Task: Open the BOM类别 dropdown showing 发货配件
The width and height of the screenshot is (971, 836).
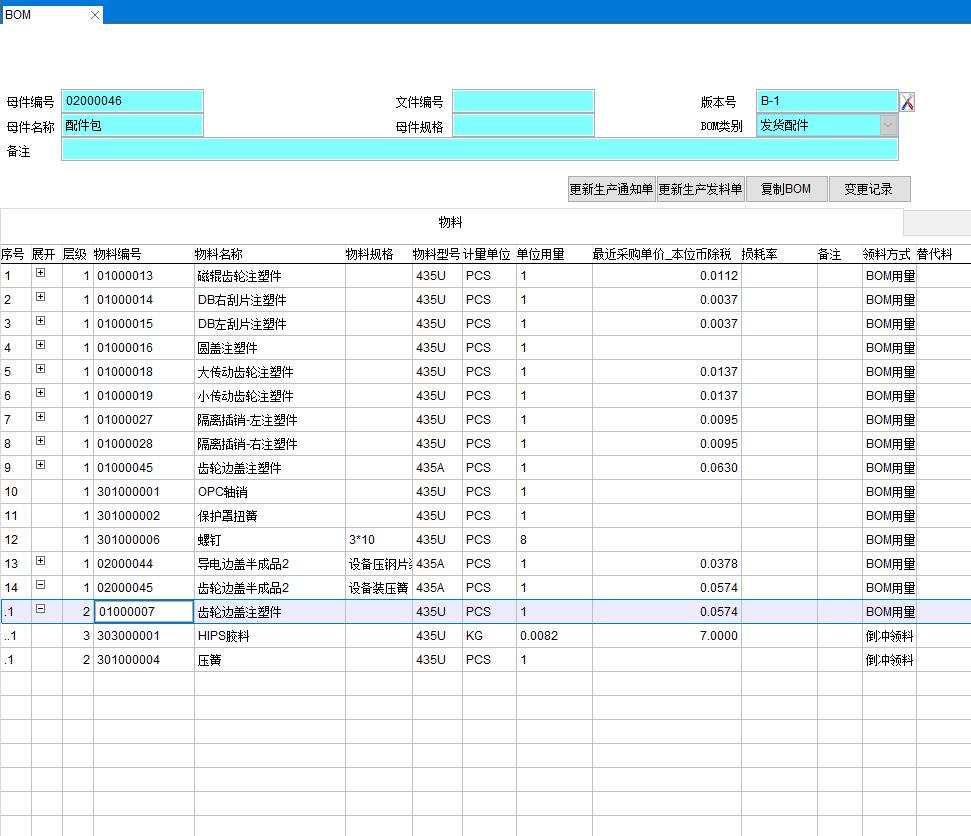Action: (888, 125)
